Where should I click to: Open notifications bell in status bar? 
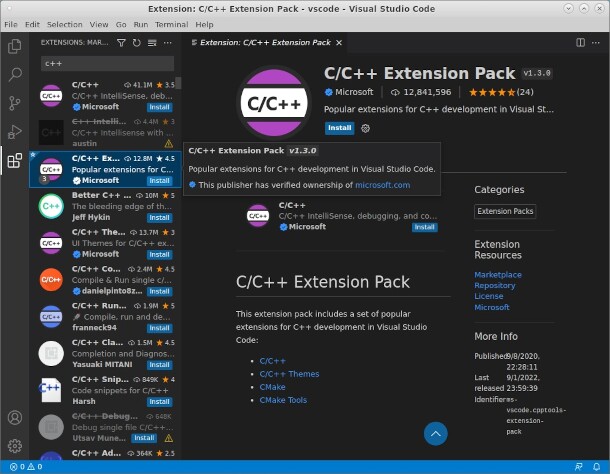(596, 467)
